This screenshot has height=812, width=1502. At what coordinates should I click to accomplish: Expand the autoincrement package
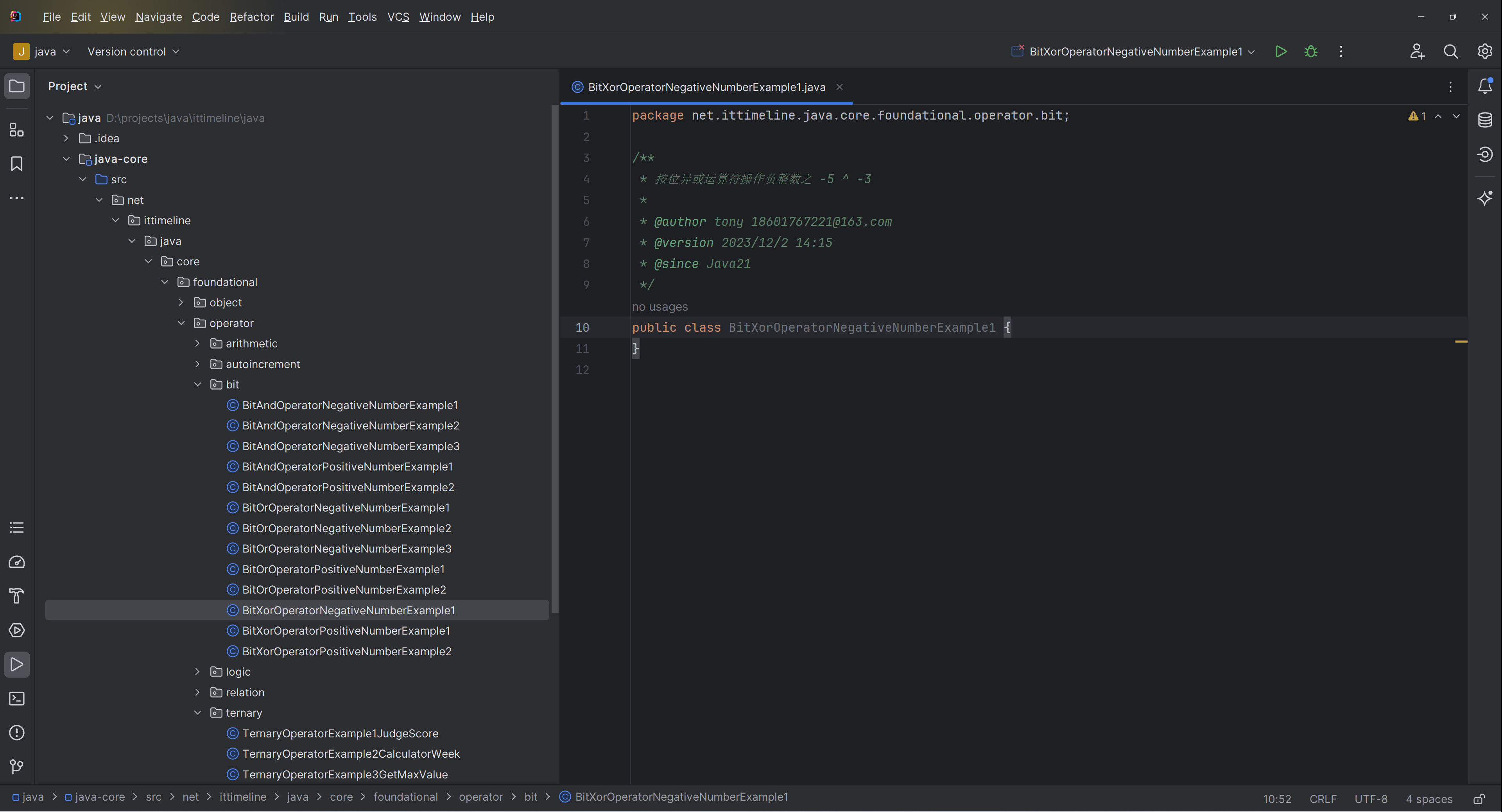[x=198, y=364]
